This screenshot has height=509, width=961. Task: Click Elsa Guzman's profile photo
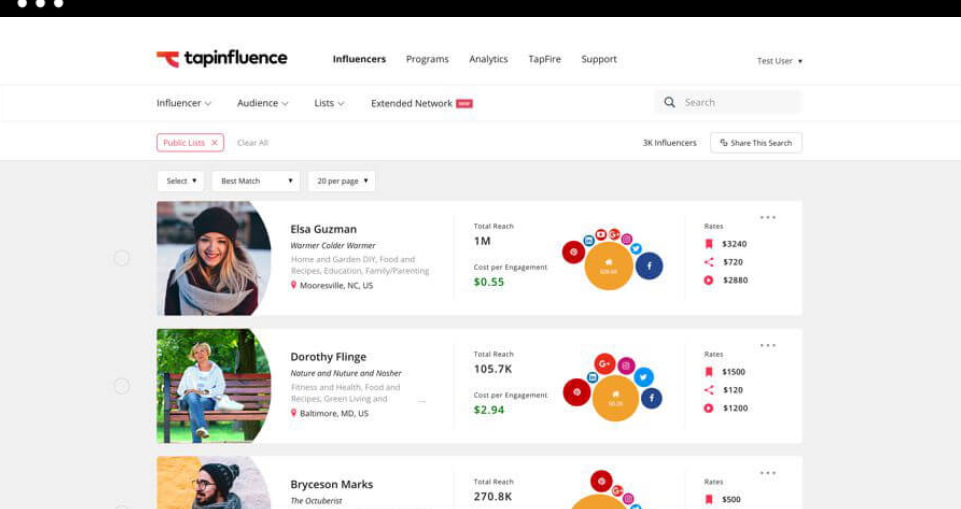coord(214,258)
